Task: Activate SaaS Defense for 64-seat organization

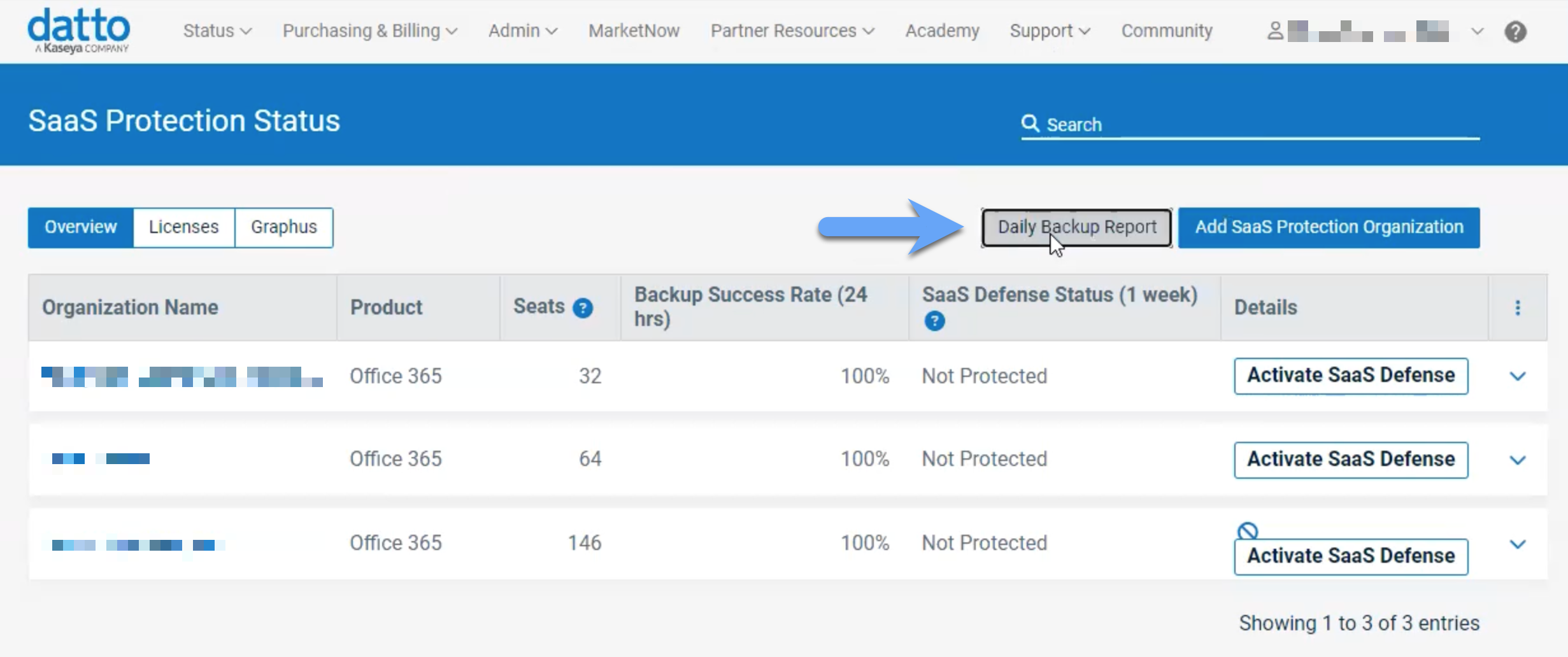Action: (1351, 460)
